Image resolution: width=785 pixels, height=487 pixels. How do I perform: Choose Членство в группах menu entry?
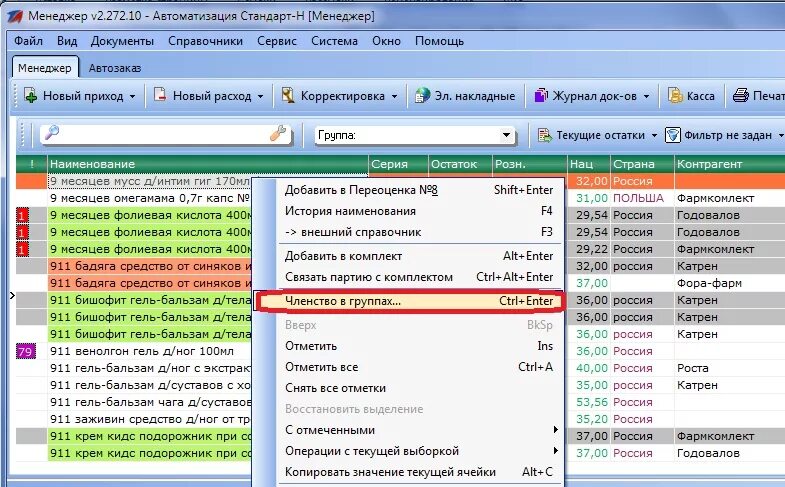click(410, 301)
